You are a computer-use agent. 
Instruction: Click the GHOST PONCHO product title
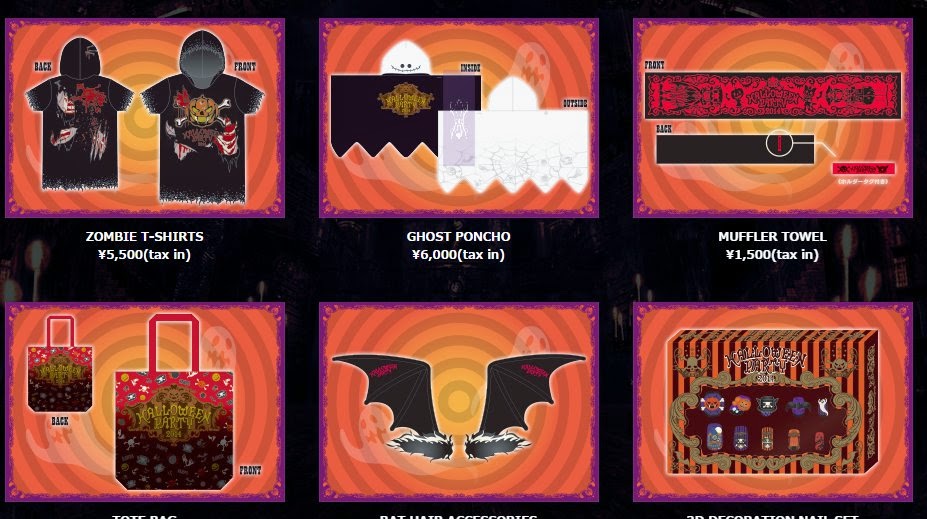coord(459,236)
